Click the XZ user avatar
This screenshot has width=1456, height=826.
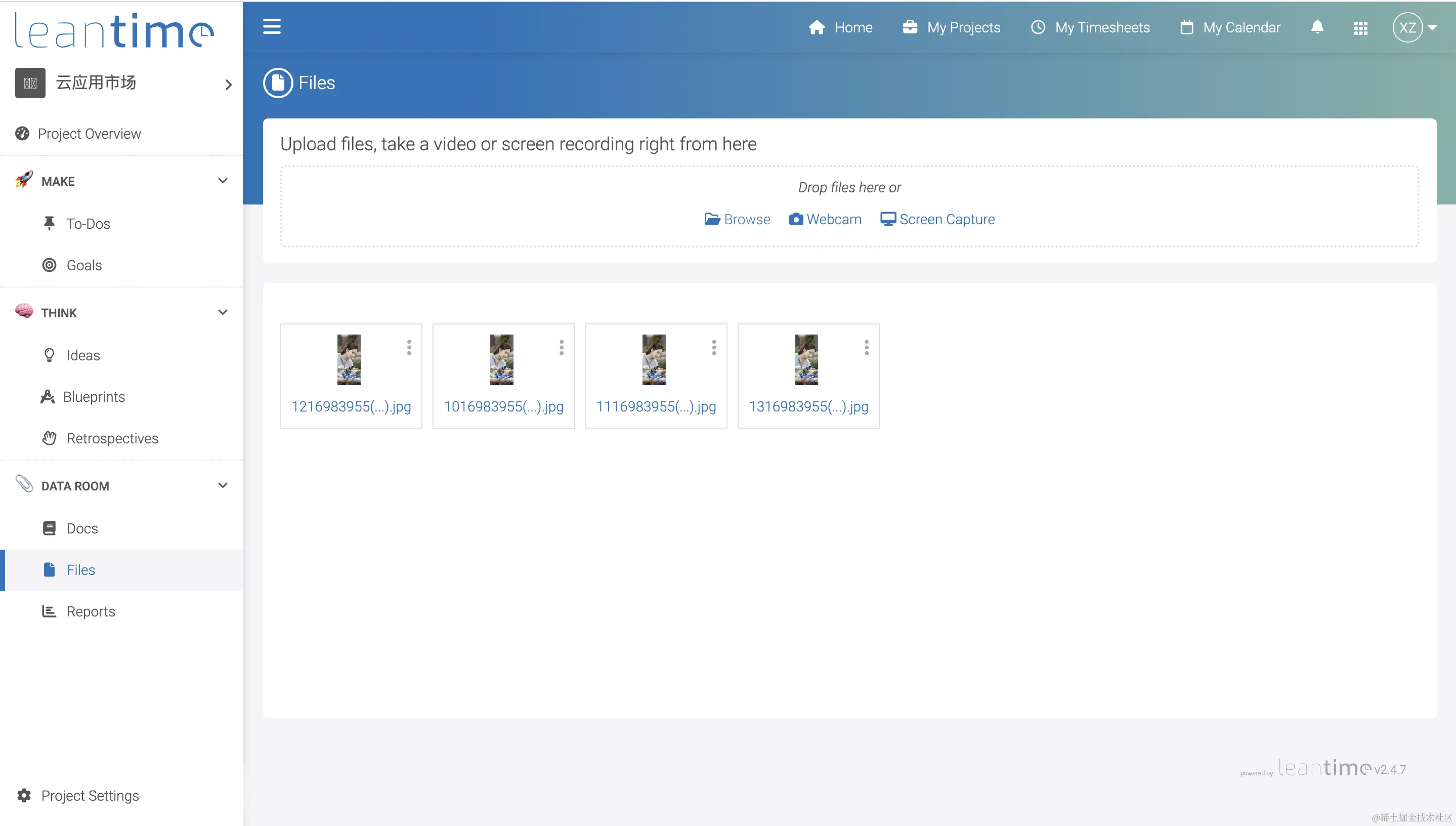pyautogui.click(x=1407, y=27)
